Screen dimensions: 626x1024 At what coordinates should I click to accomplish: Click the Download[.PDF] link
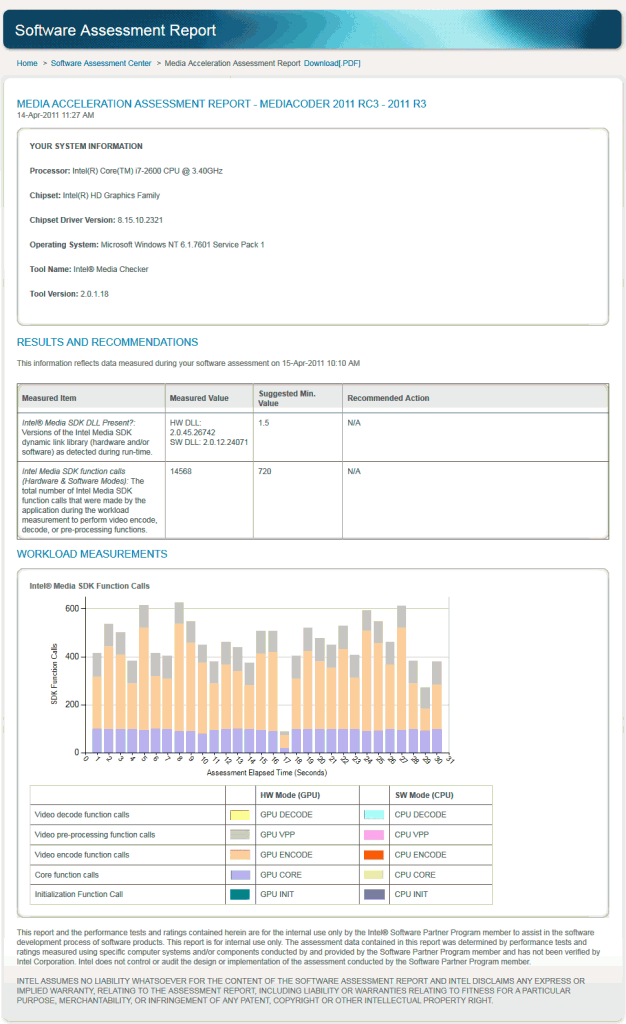[332, 63]
